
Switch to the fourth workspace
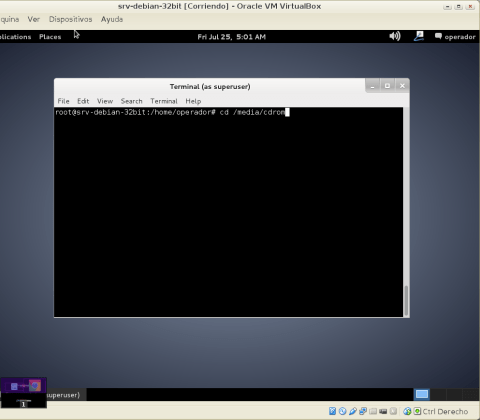click(x=471, y=394)
